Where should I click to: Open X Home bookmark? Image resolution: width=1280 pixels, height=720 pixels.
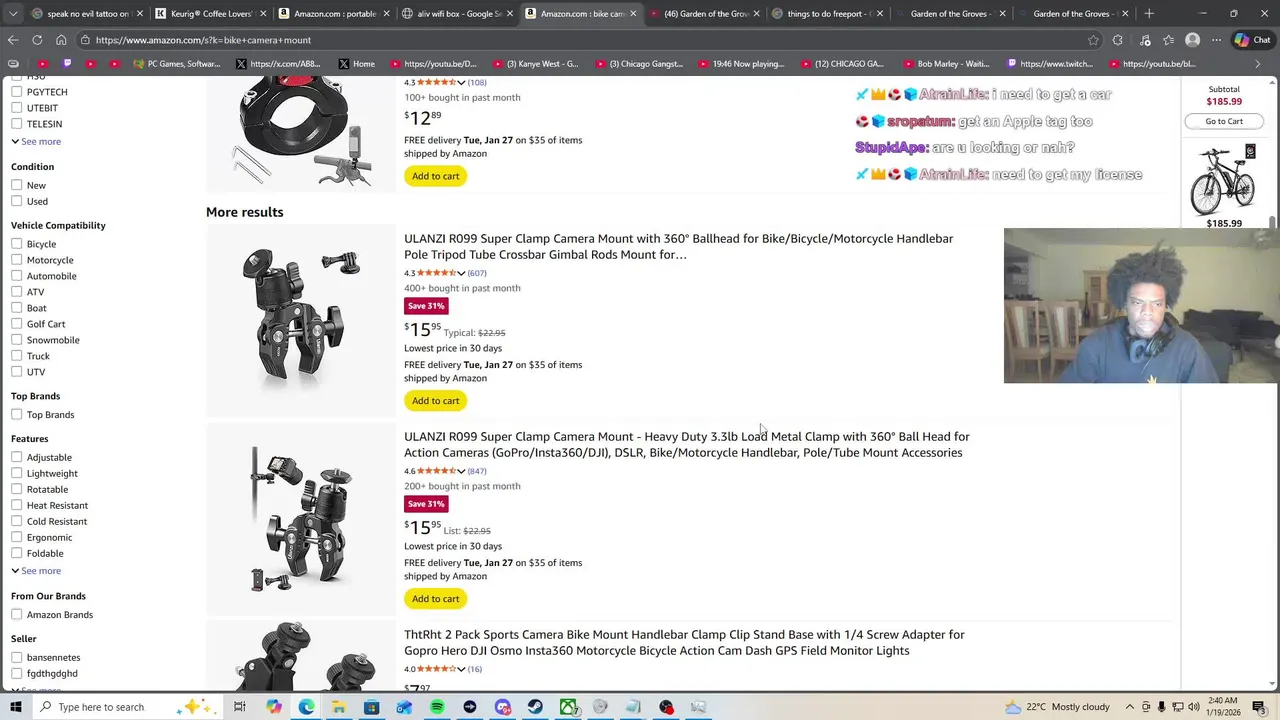click(356, 64)
